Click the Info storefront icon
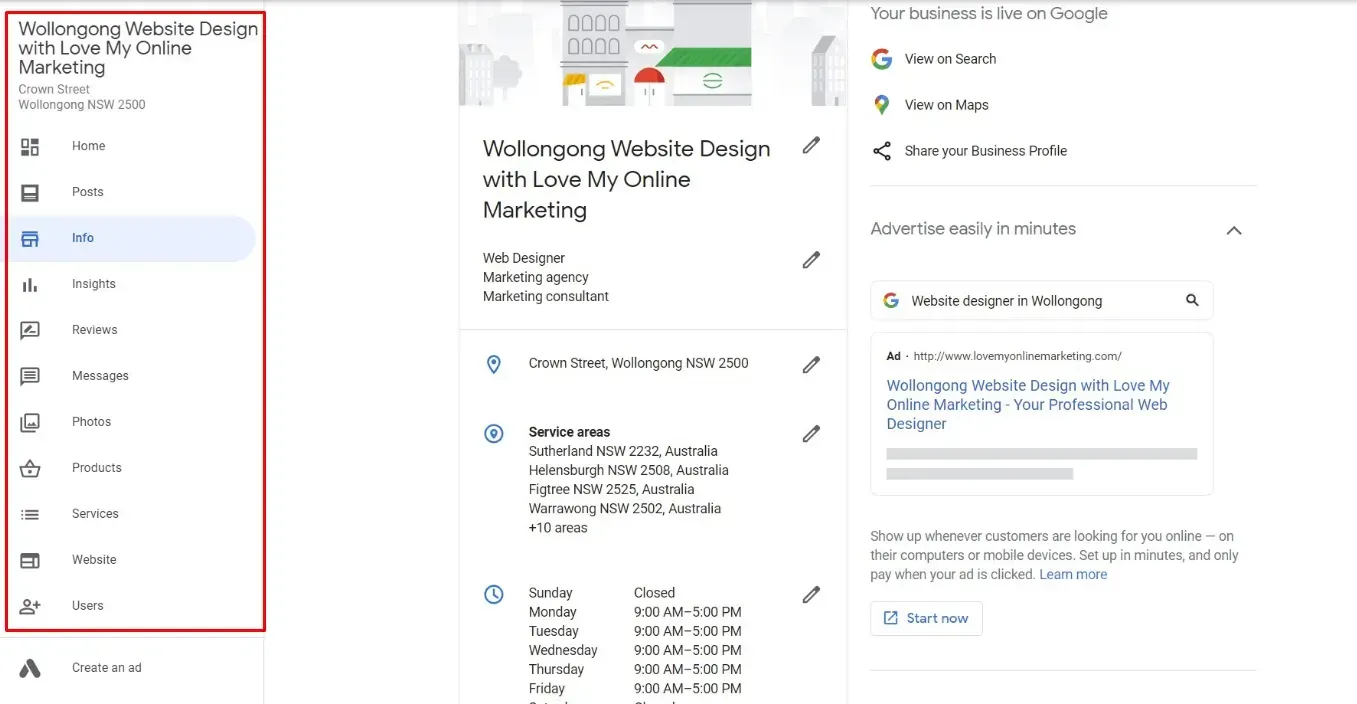 (x=30, y=239)
